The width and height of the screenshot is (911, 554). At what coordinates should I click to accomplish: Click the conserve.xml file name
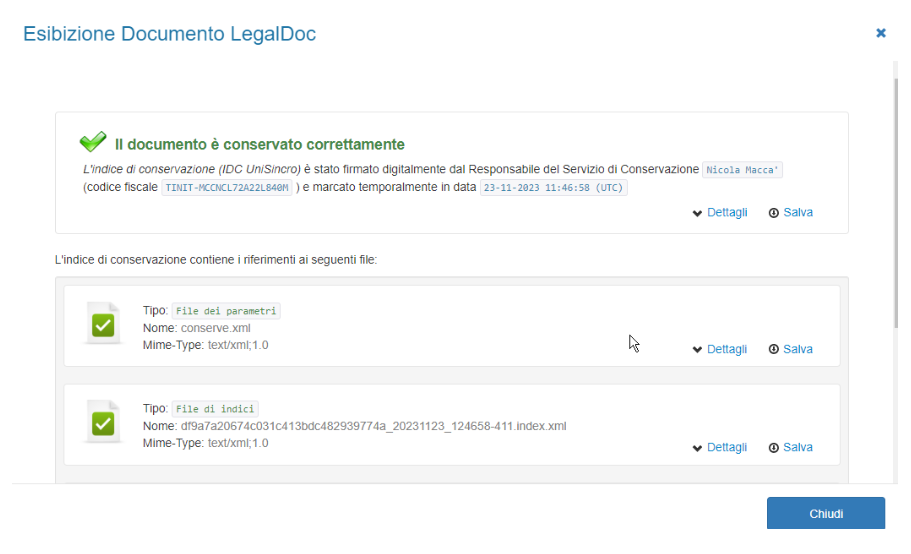214,328
